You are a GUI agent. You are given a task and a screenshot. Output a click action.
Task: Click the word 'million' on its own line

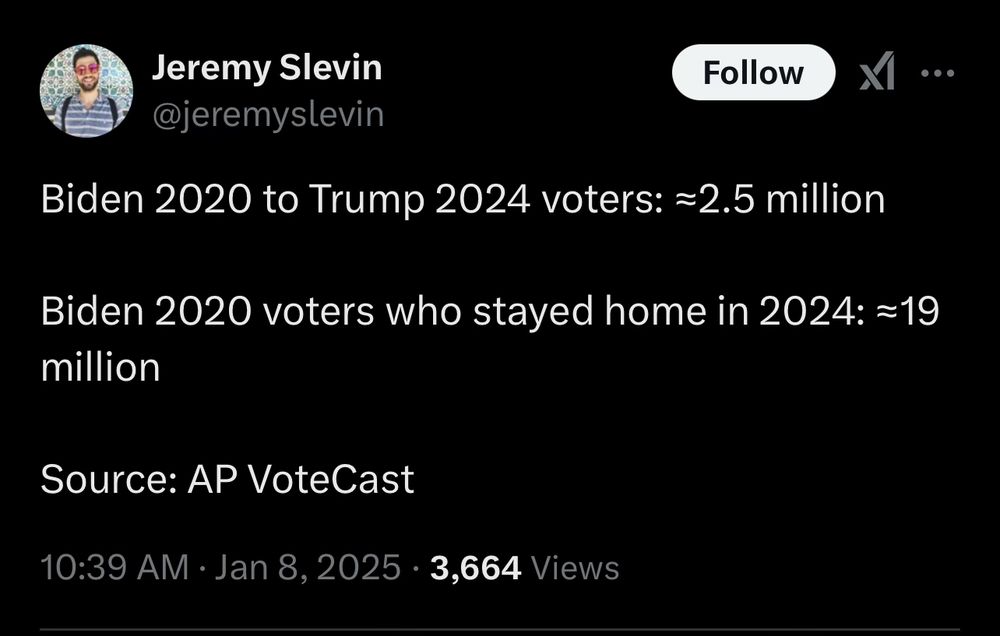pos(100,368)
